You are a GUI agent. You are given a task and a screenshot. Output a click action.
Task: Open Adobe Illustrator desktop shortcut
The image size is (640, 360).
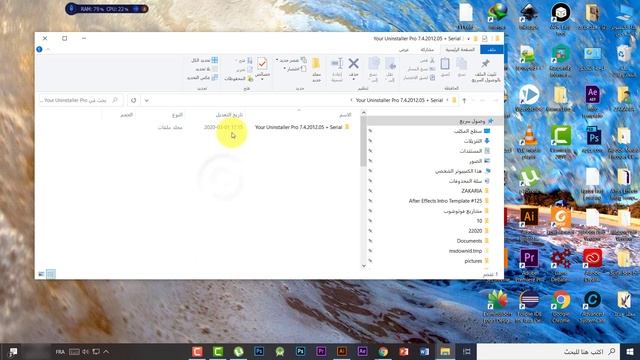point(529,216)
